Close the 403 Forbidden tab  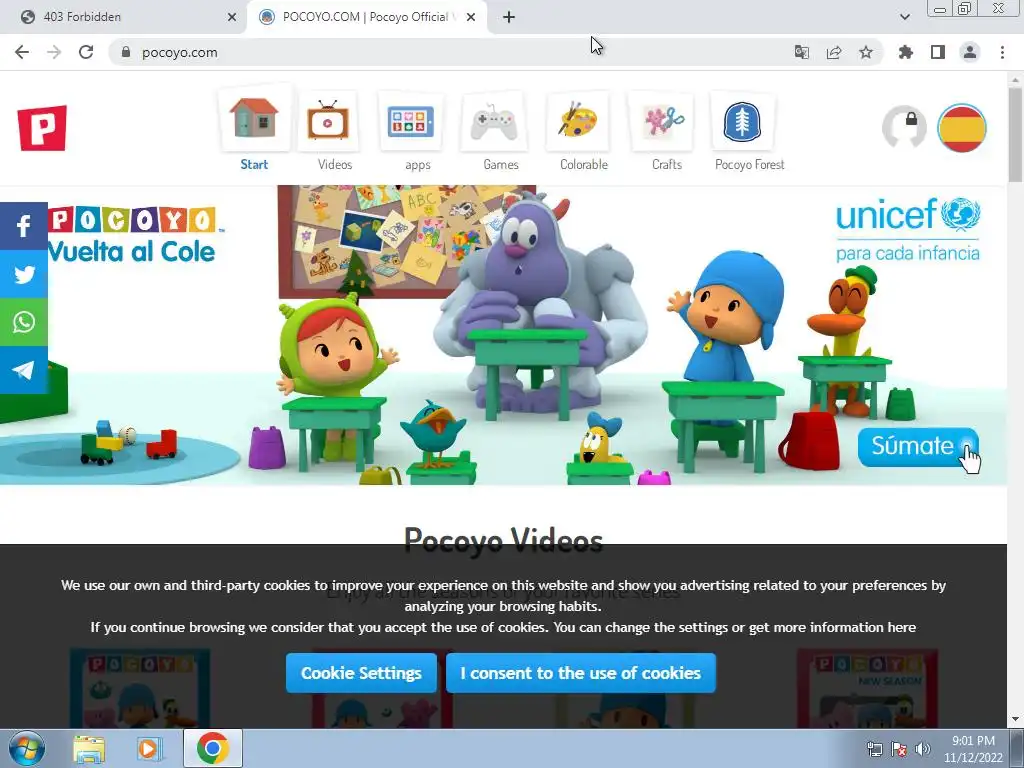tap(232, 17)
